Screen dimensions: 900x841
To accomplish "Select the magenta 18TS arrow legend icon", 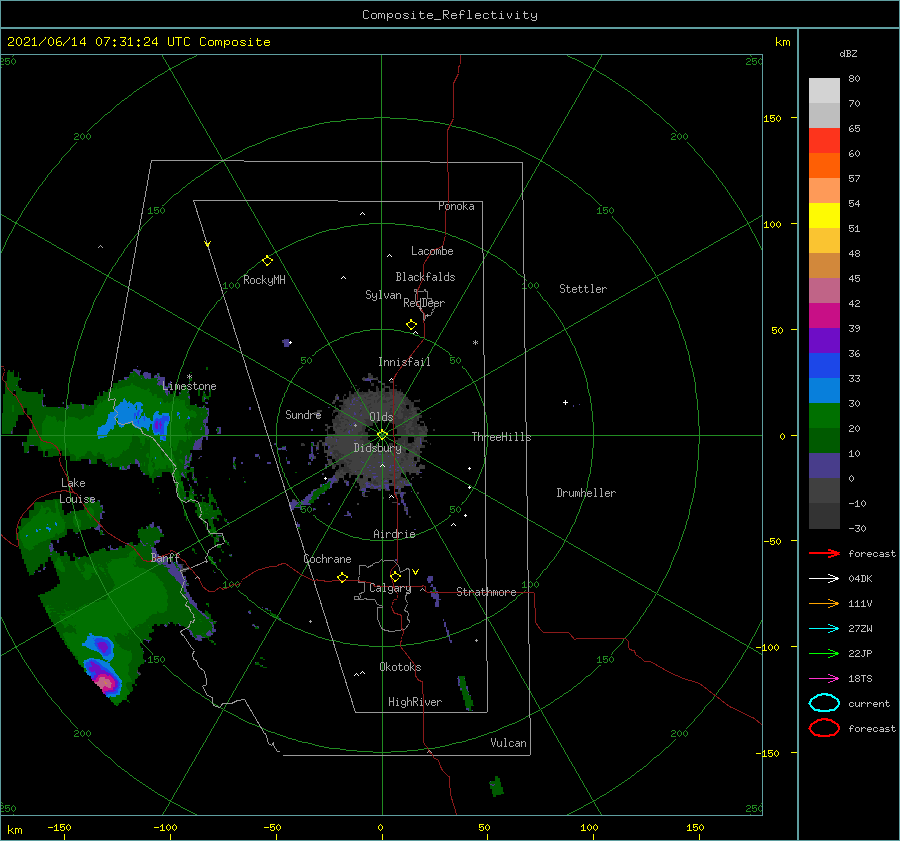I will click(x=824, y=679).
